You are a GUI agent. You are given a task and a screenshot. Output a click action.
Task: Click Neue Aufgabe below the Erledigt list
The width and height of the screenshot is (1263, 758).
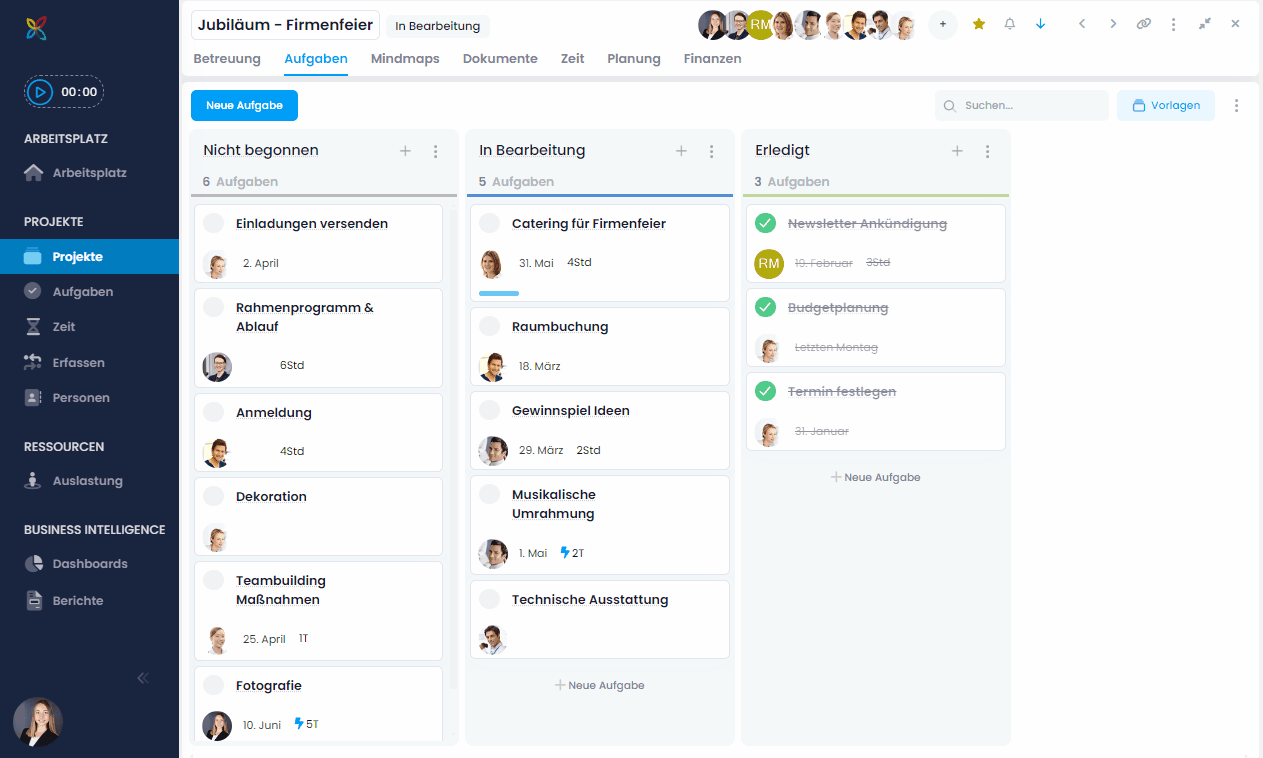click(x=876, y=478)
